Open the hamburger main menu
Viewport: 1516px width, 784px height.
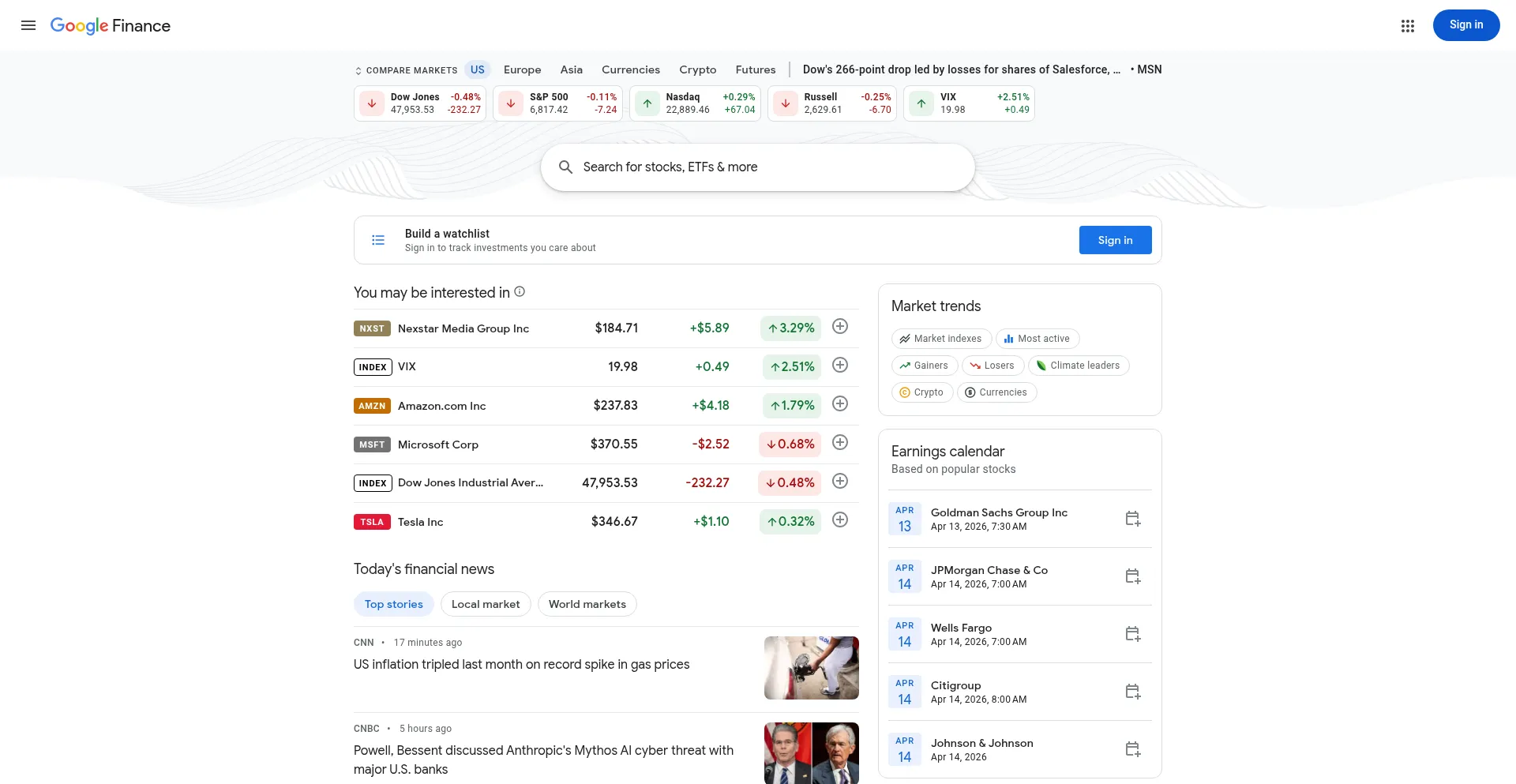pos(28,25)
